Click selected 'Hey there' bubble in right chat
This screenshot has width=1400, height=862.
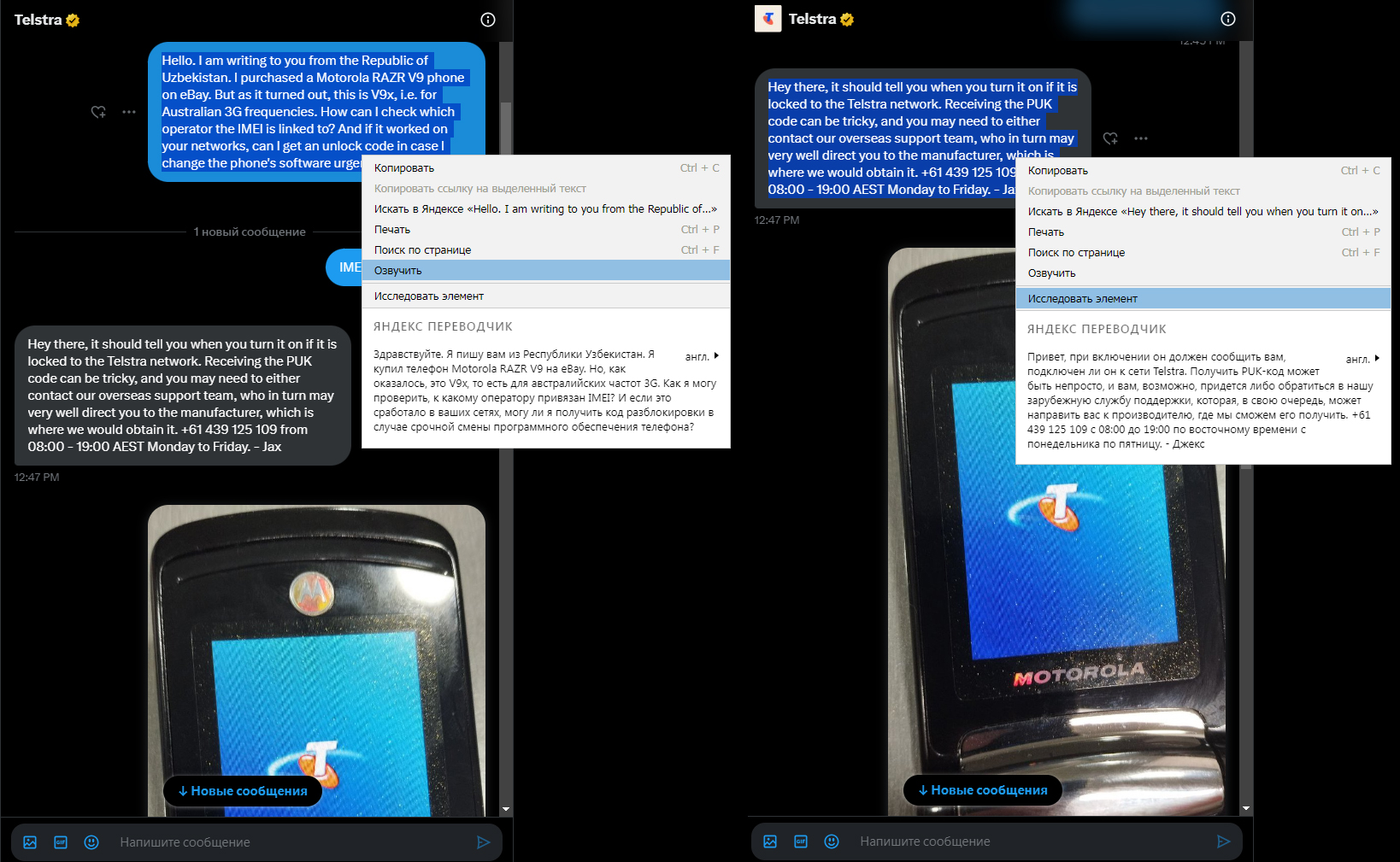click(x=923, y=138)
